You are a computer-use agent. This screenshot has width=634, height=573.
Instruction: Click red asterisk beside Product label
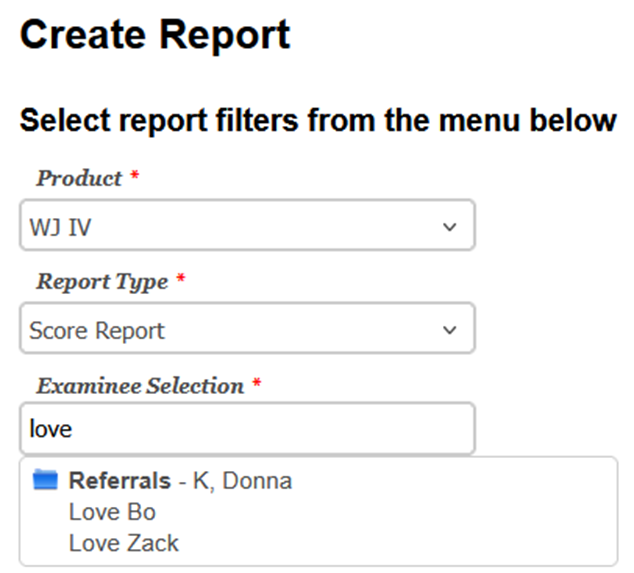pos(135,176)
